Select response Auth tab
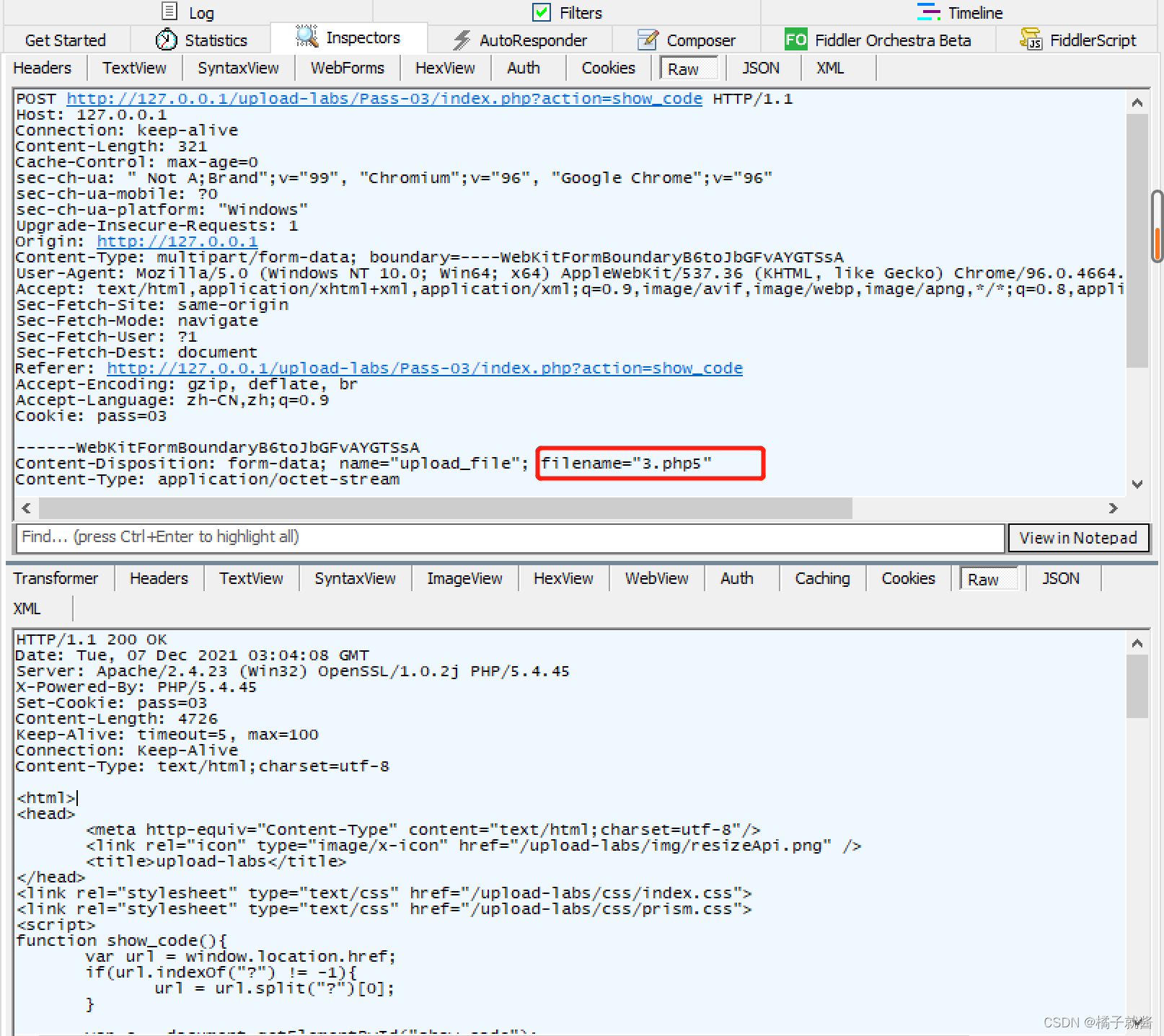The width and height of the screenshot is (1164, 1036). 737,578
